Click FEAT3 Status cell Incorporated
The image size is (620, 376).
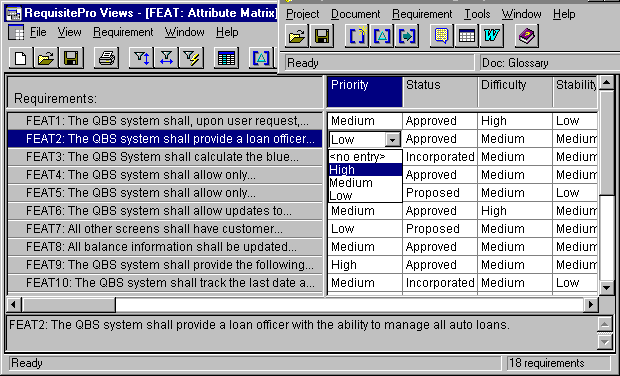[440, 157]
